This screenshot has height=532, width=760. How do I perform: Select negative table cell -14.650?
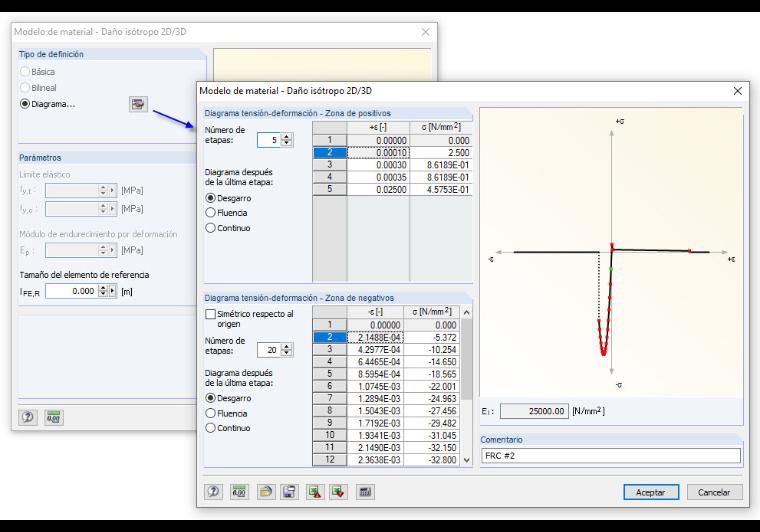click(431, 361)
